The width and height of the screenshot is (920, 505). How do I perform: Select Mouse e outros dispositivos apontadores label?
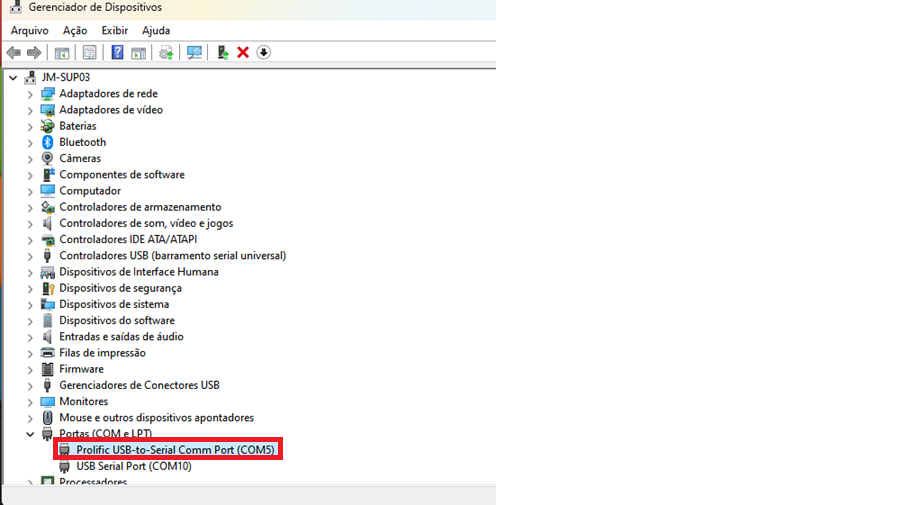[157, 418]
